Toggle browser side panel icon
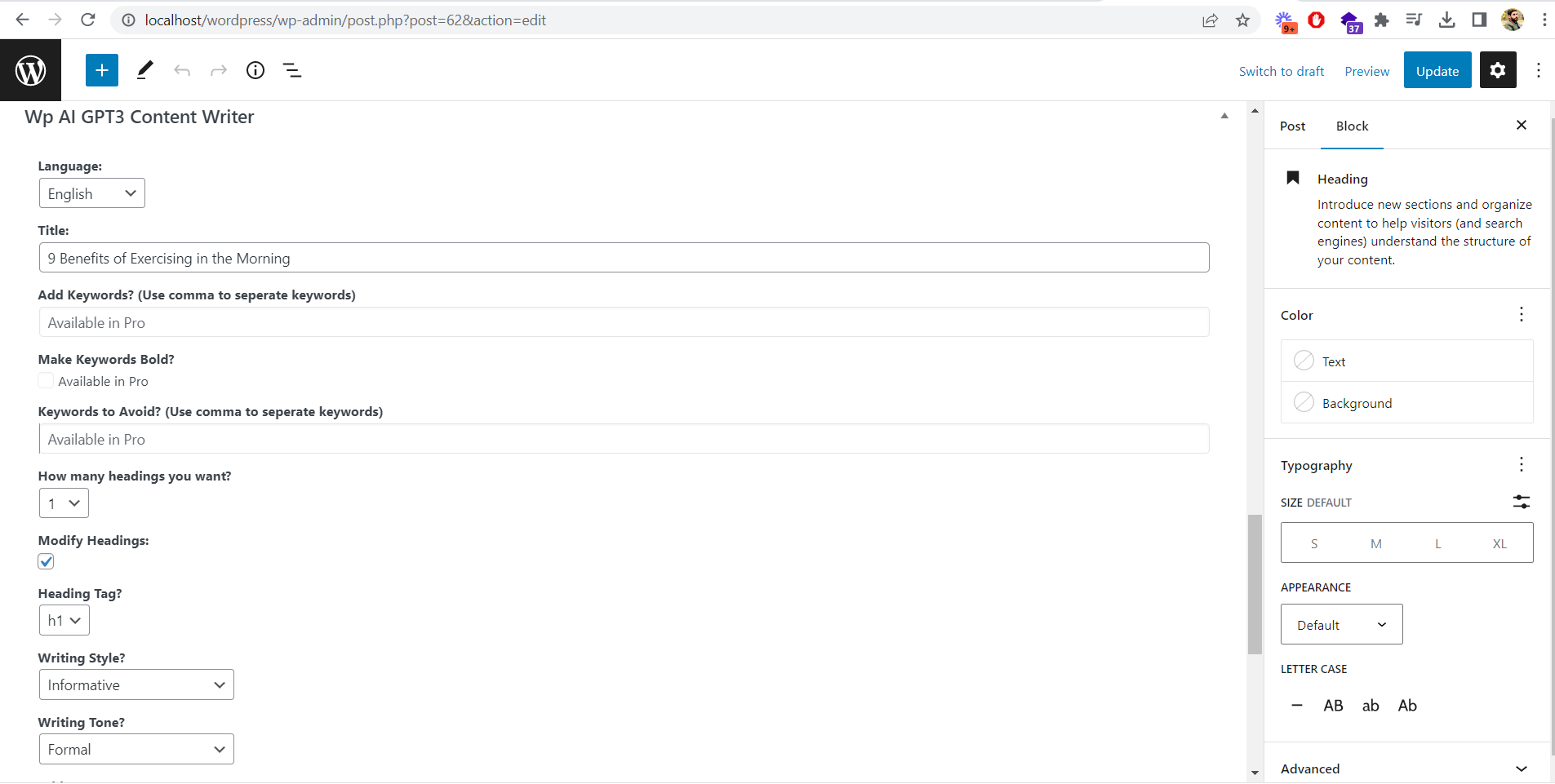The image size is (1555, 784). [1479, 20]
